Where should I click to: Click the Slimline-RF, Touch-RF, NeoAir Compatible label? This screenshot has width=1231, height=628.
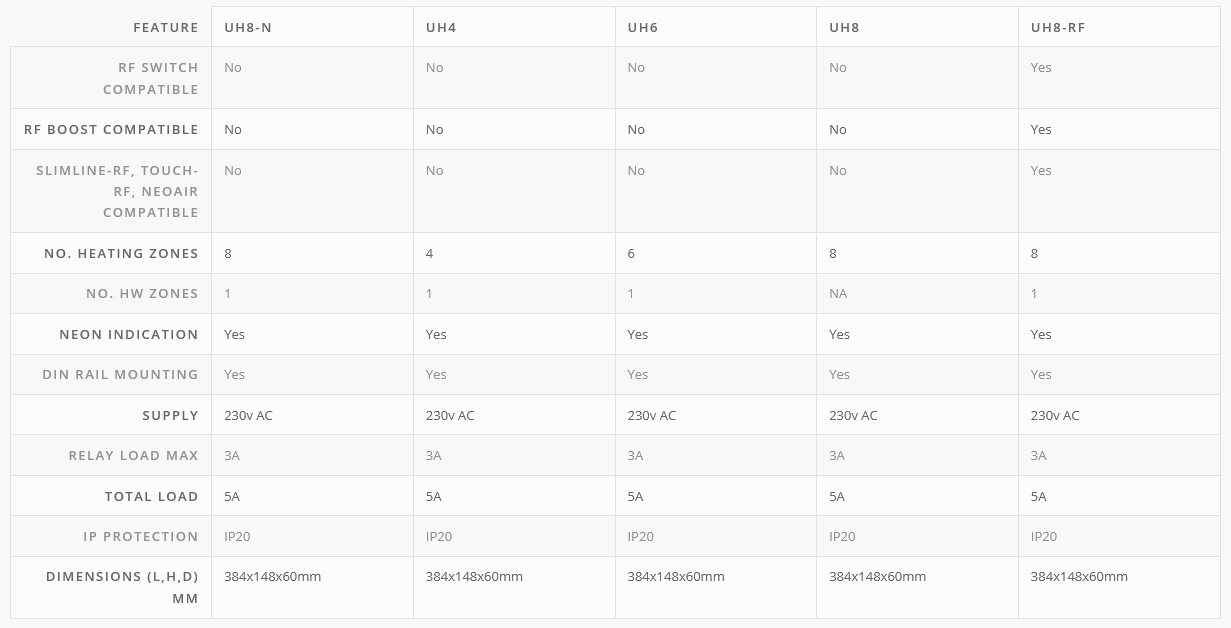[117, 191]
